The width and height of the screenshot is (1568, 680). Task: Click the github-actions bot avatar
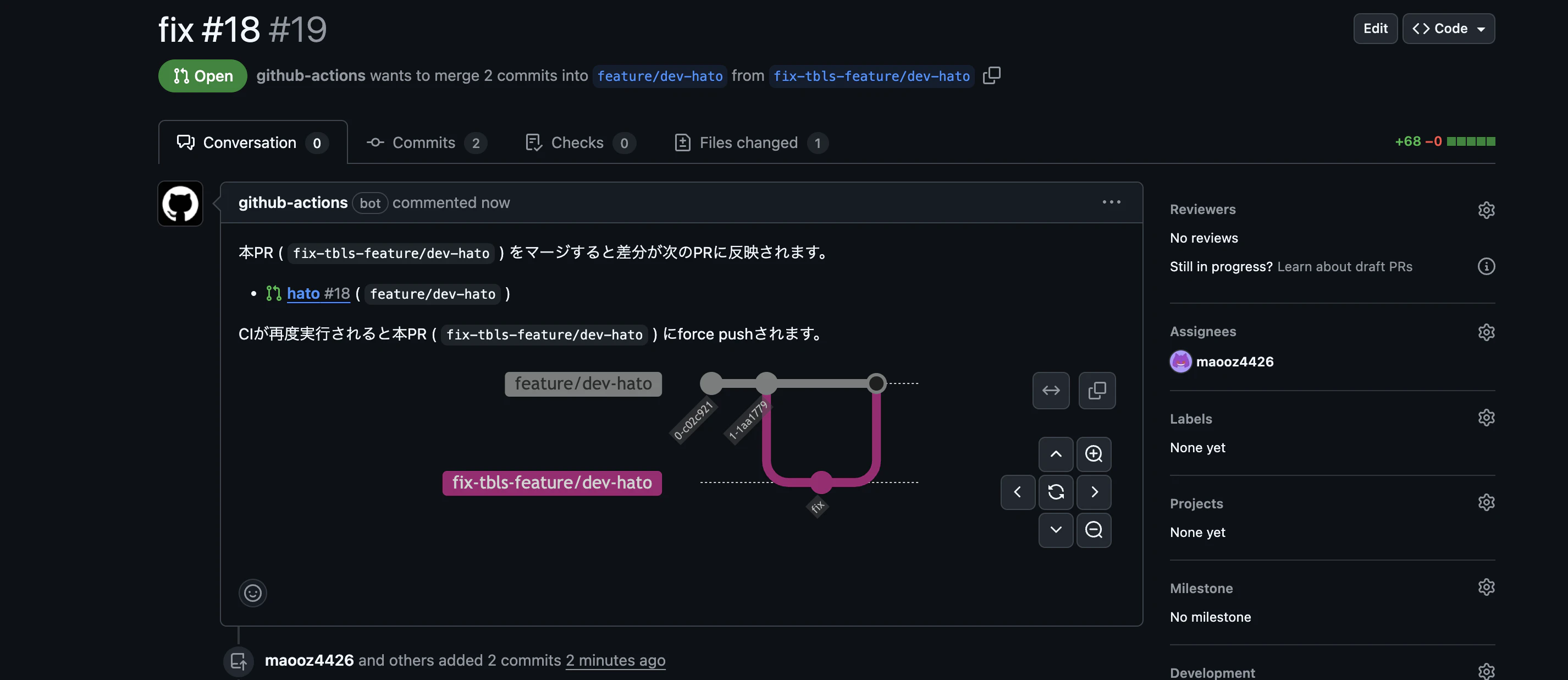pyautogui.click(x=180, y=204)
